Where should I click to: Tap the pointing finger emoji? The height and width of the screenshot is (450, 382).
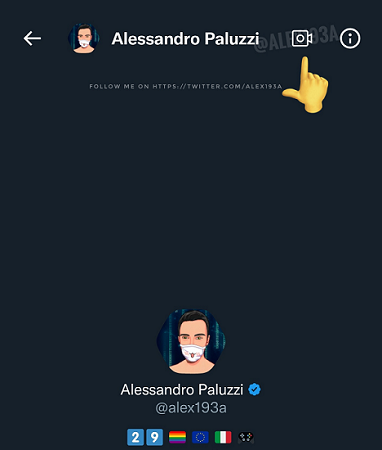pyautogui.click(x=305, y=85)
